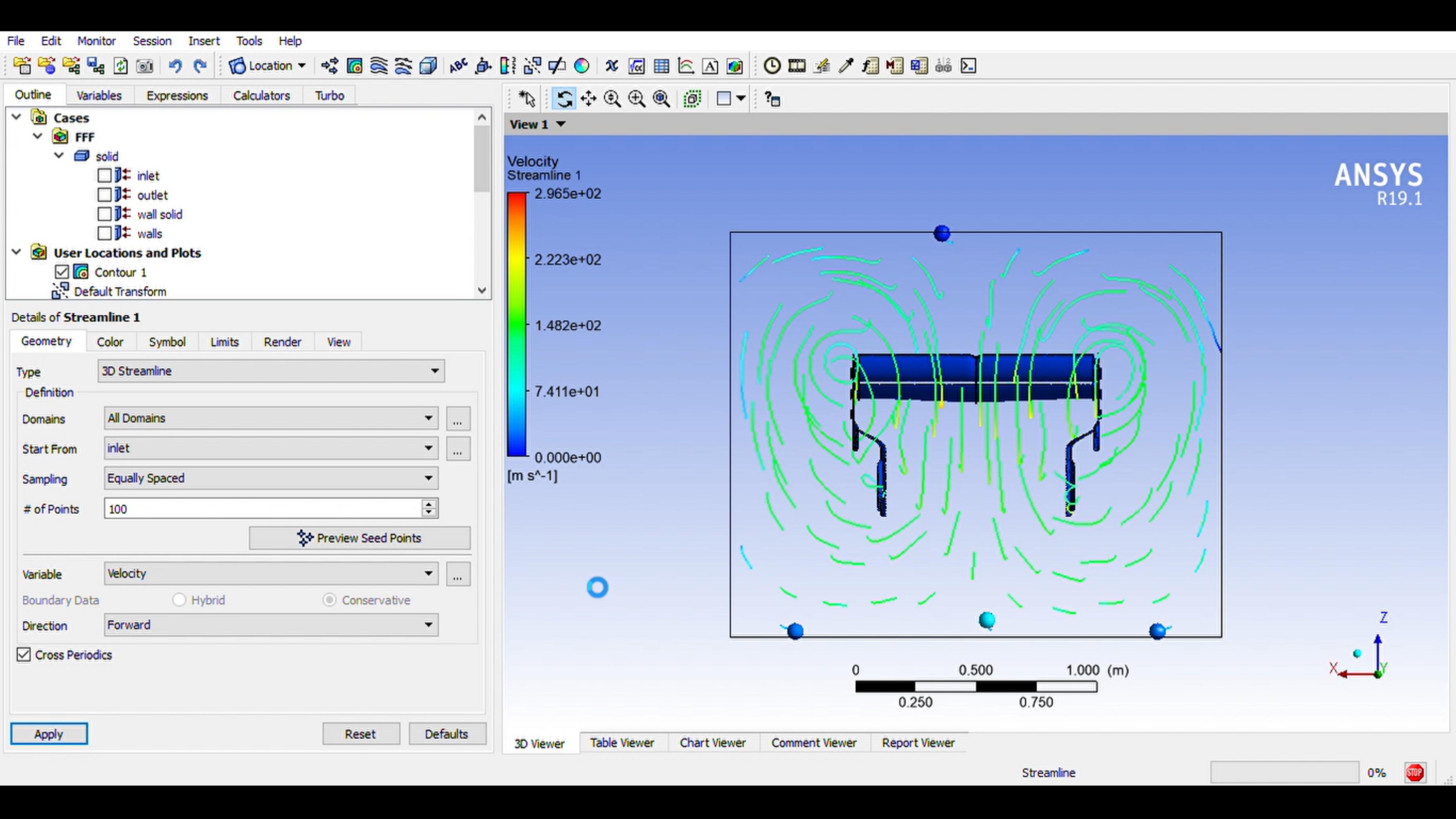Click the Undo arrow icon

[x=175, y=66]
